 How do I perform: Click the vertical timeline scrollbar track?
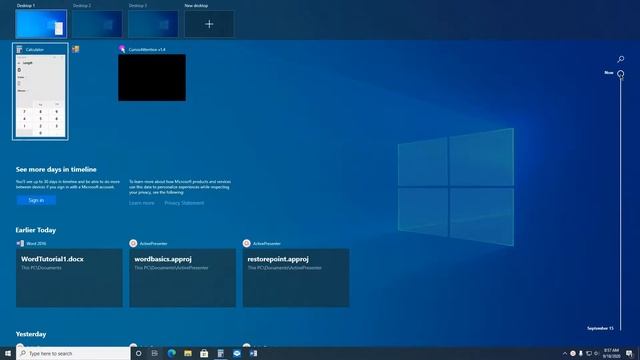pos(620,204)
